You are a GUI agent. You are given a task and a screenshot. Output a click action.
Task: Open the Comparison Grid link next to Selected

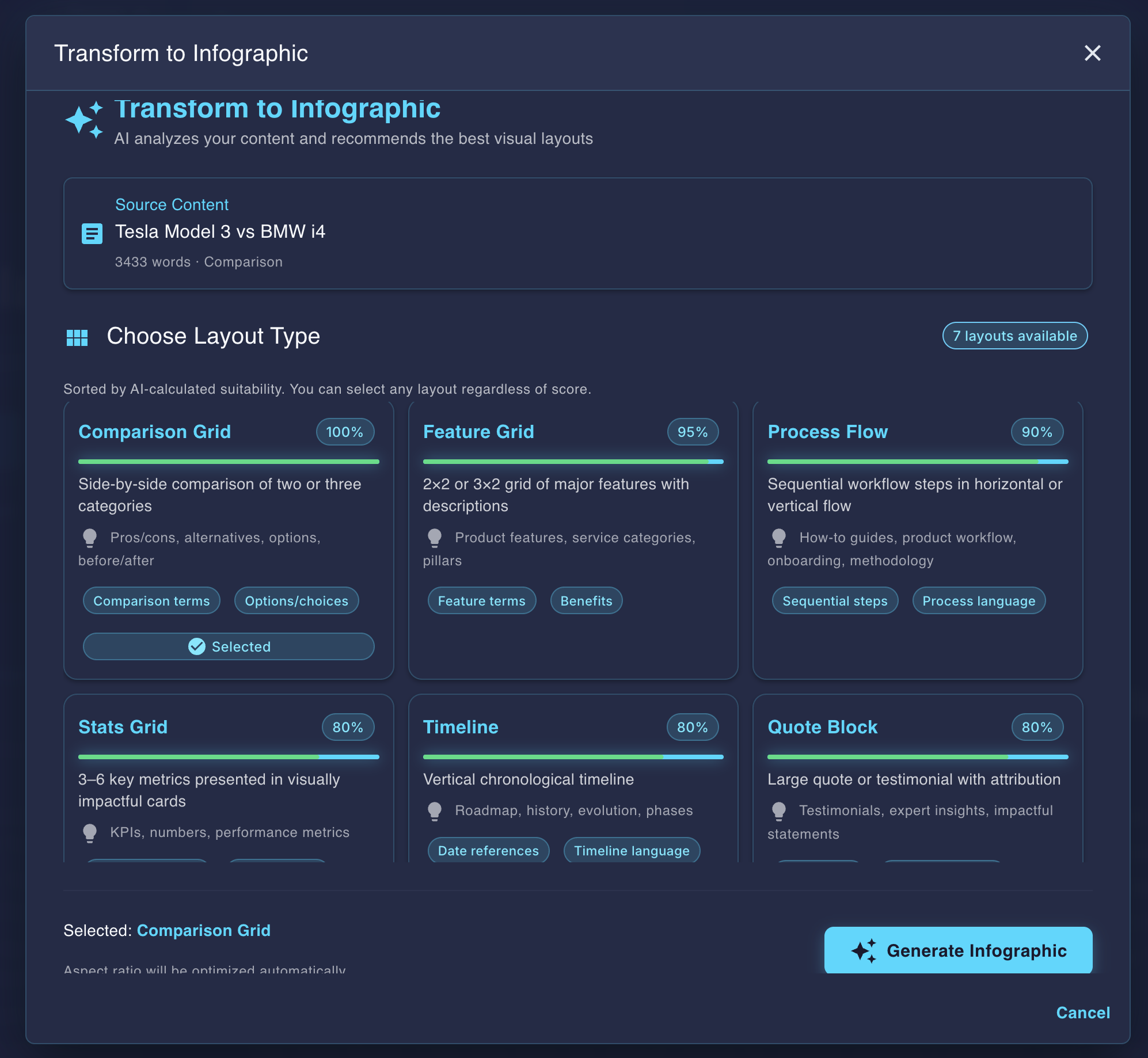point(204,930)
